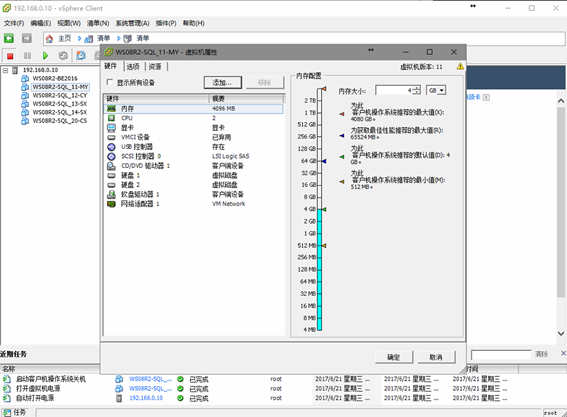Click the reset VM toolbar button
The height and width of the screenshot is (417, 567).
63,56
